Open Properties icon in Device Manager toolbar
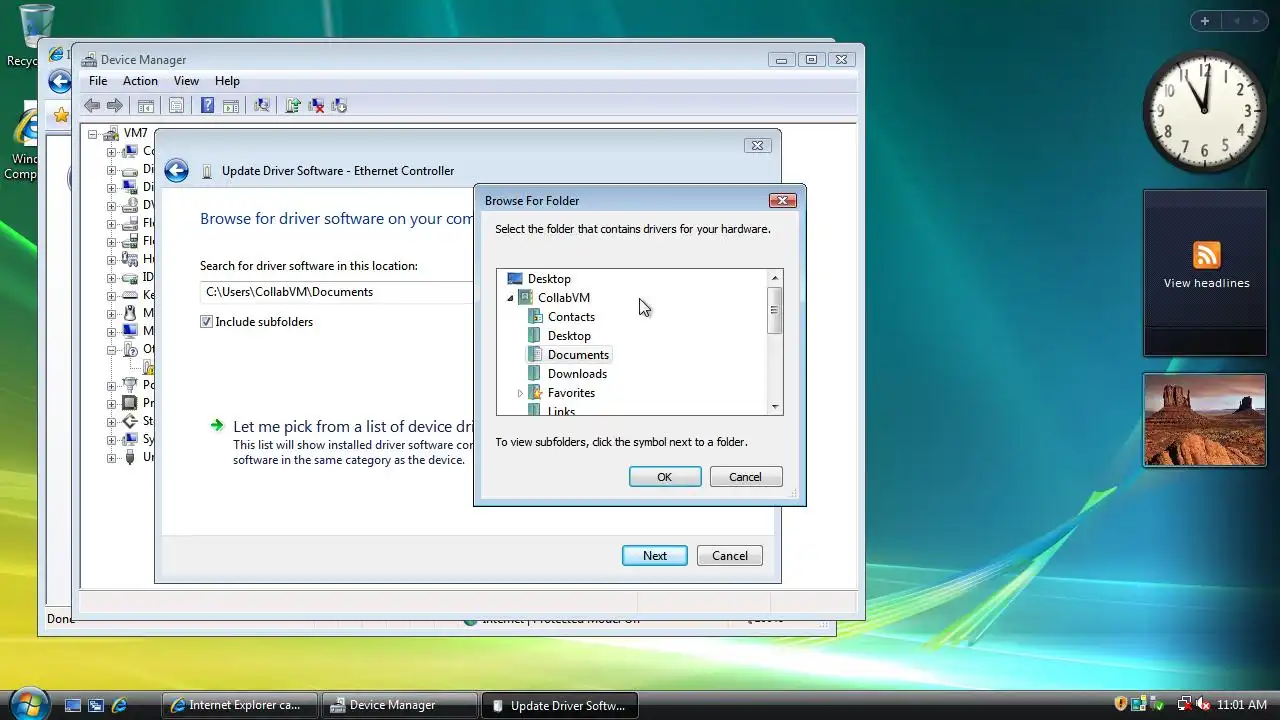This screenshot has width=1280, height=720. [x=176, y=105]
